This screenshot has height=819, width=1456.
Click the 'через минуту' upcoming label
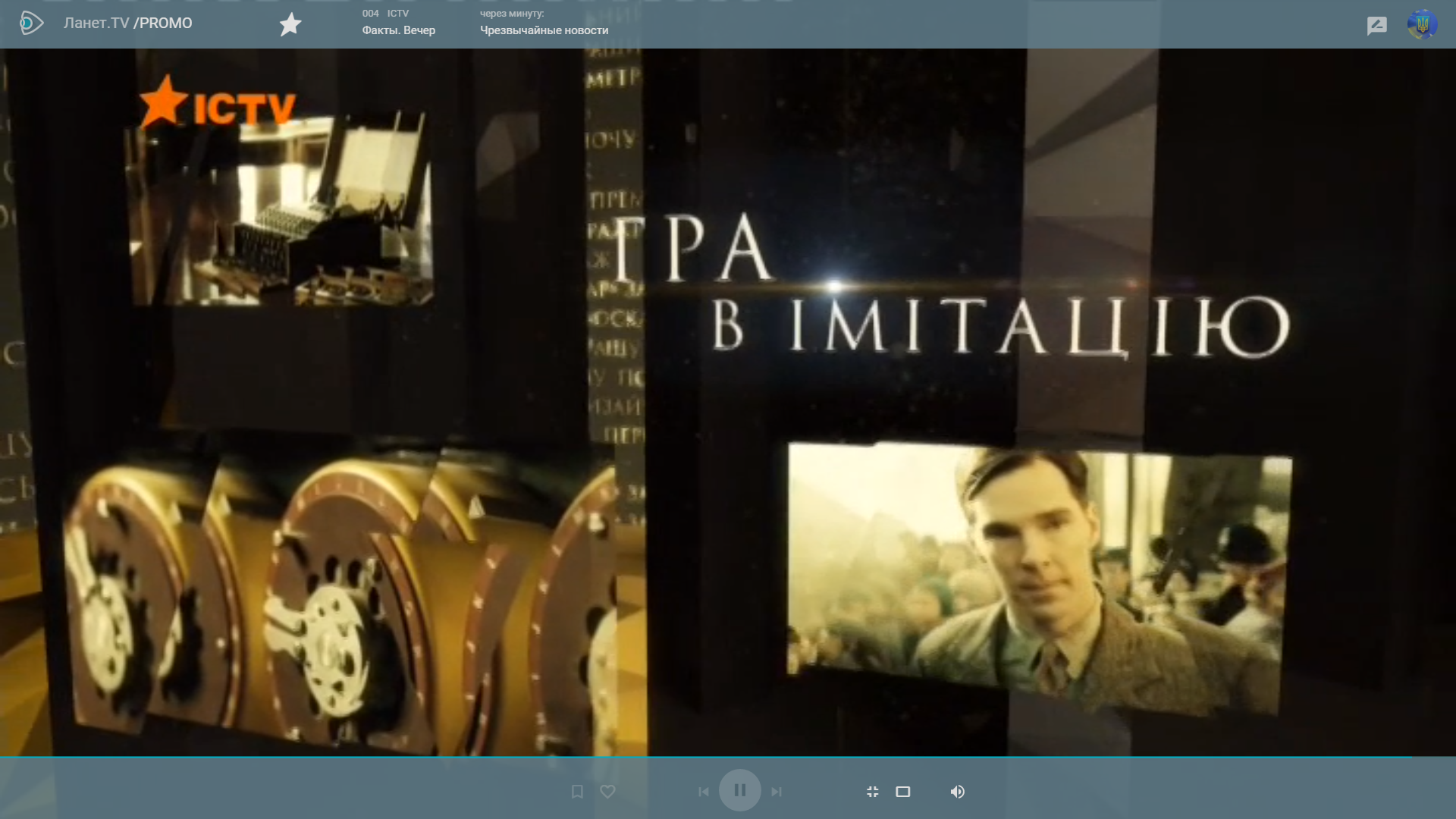point(511,14)
